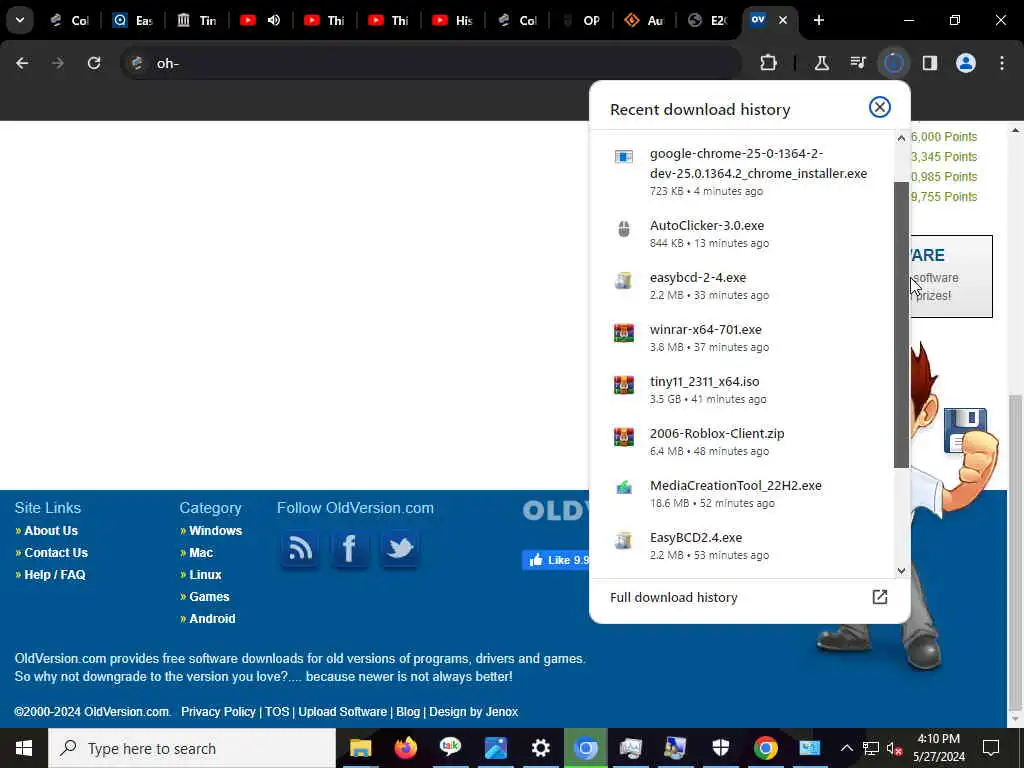Open the Extensions puzzle icon
This screenshot has height=768, width=1024.
pyautogui.click(x=769, y=63)
